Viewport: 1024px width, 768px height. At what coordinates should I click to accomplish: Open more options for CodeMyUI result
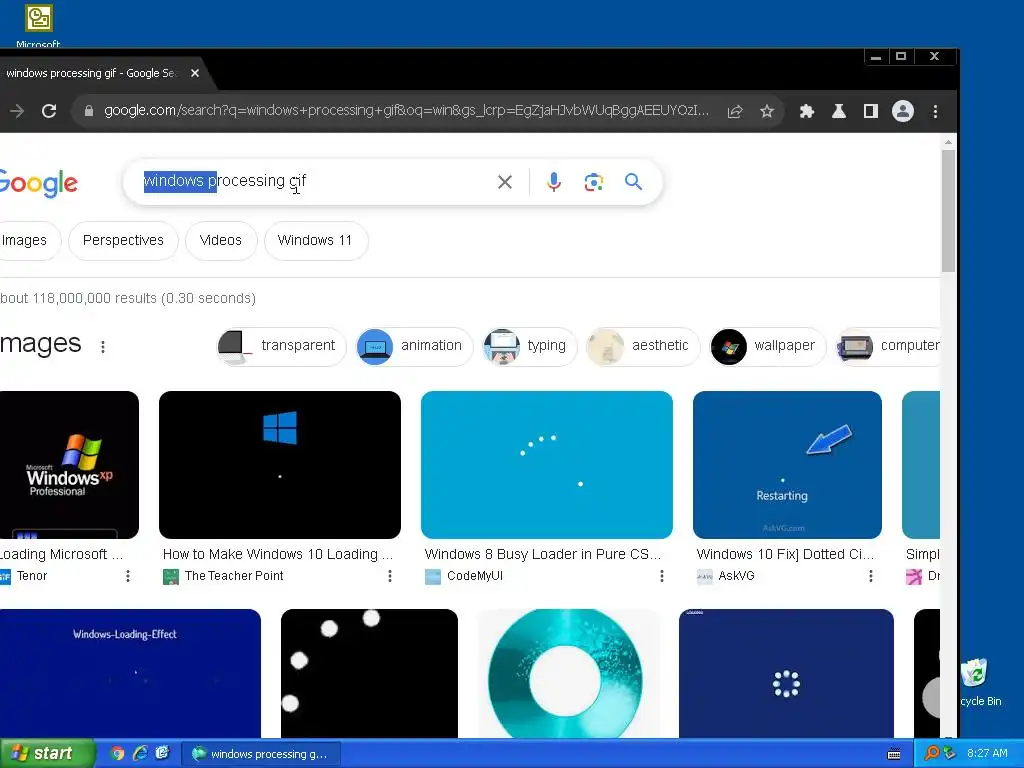(662, 575)
